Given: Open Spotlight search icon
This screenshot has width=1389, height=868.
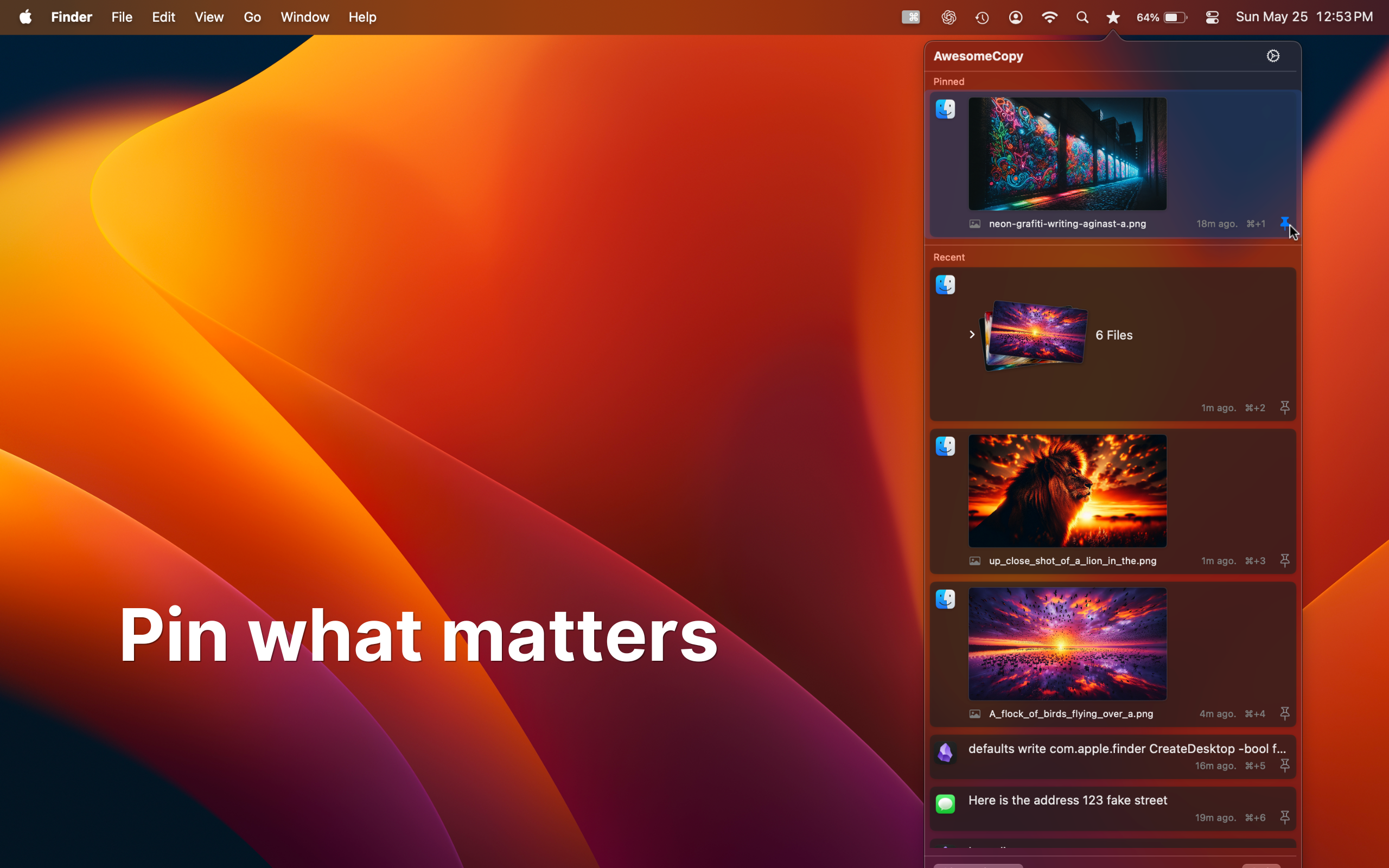Looking at the screenshot, I should tap(1082, 17).
